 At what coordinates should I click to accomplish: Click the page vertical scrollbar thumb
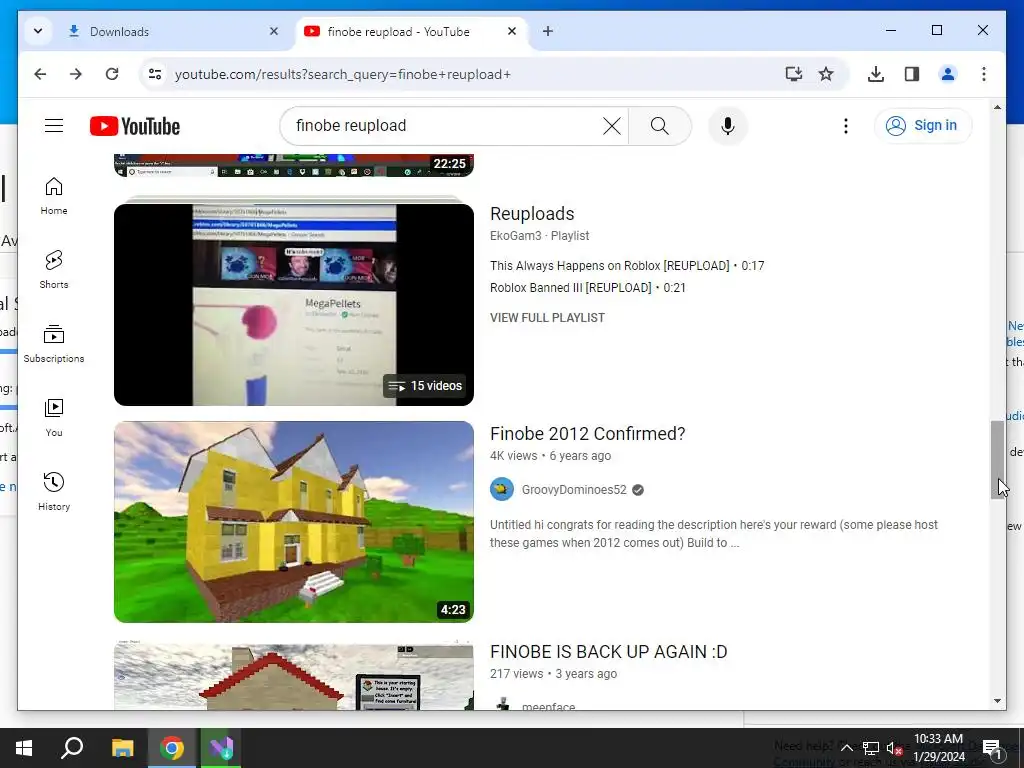pos(997,460)
